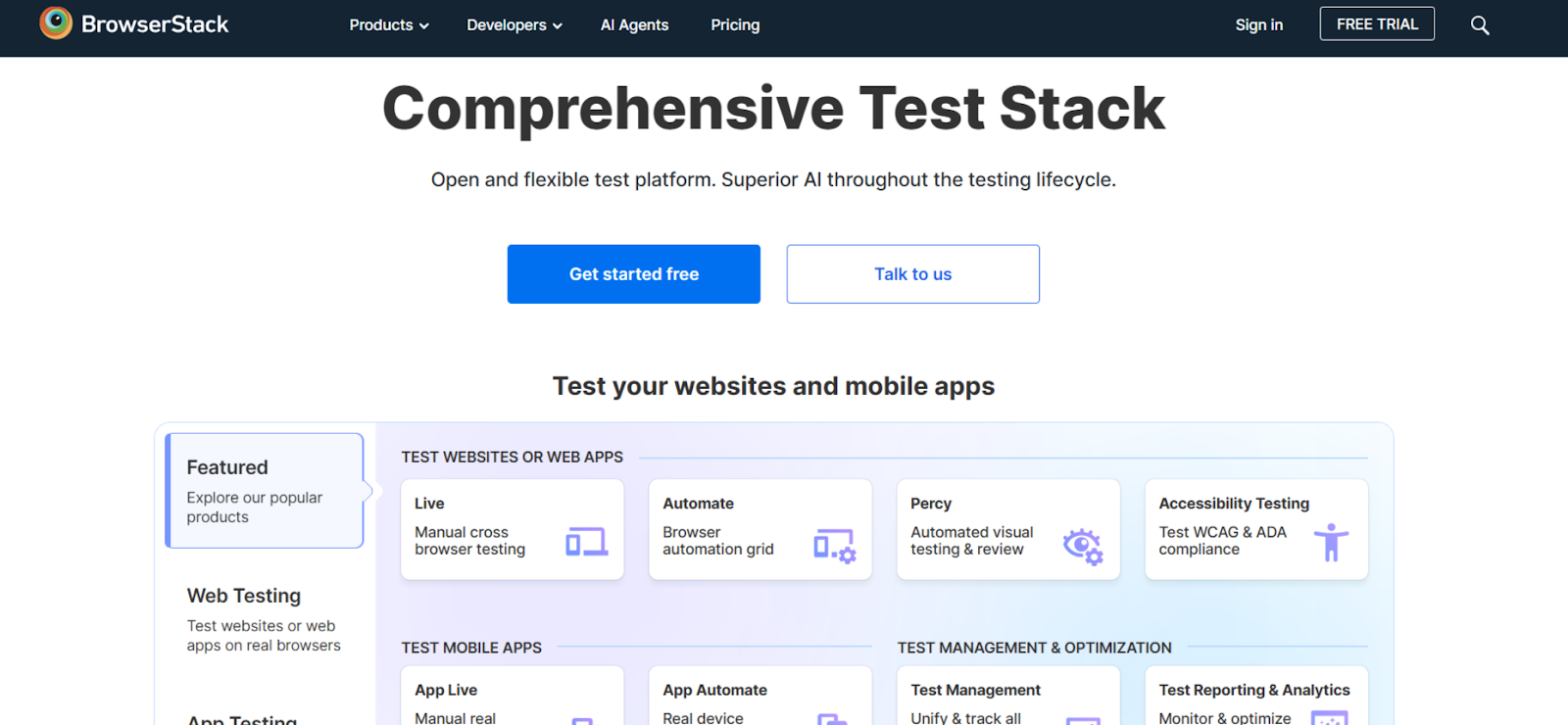This screenshot has height=725, width=1568.
Task: Open the Live product card
Action: coord(513,529)
